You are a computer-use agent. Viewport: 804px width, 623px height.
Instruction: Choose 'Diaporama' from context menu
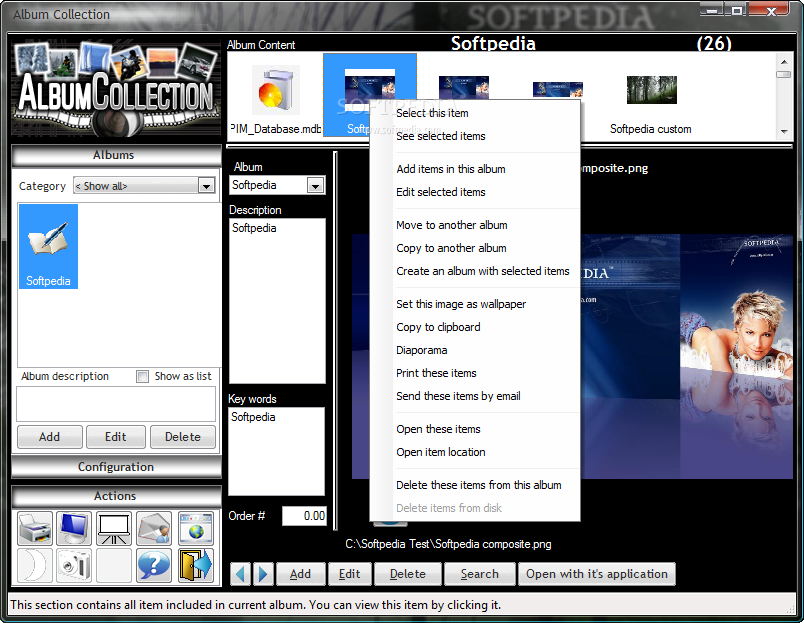pos(421,350)
